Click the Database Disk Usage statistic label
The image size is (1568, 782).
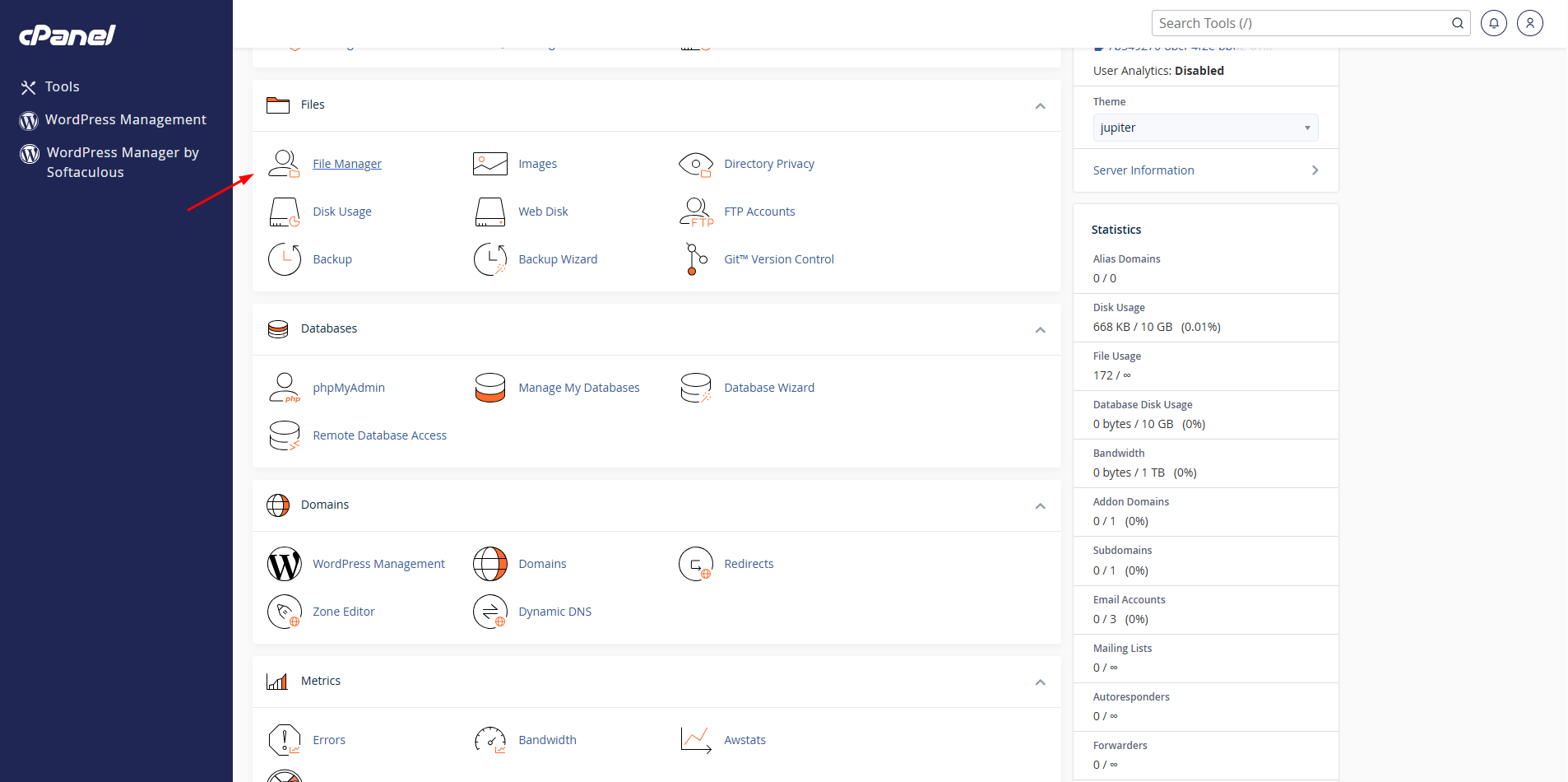[x=1143, y=404]
